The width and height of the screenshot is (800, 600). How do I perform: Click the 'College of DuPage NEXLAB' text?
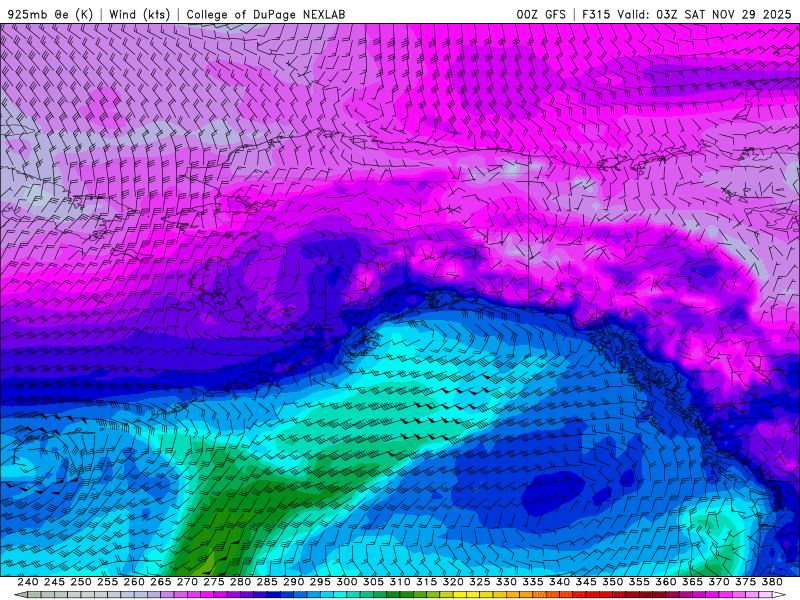point(266,14)
